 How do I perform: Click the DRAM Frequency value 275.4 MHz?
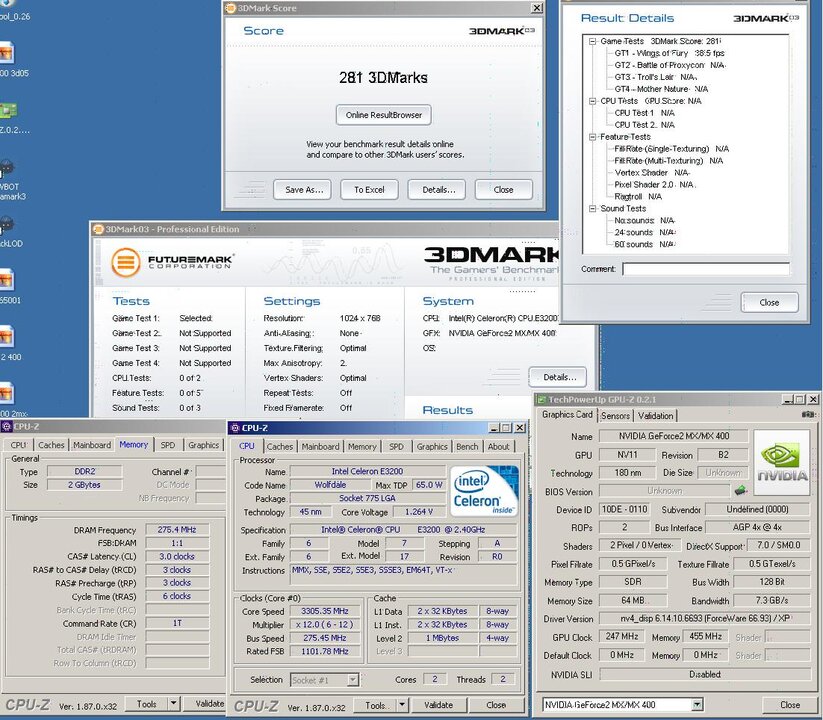[x=177, y=530]
